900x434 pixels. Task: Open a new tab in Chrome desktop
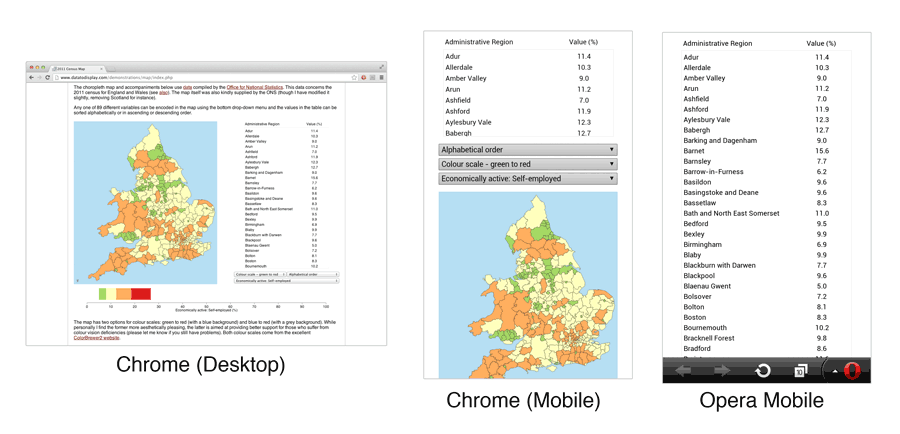(111, 69)
